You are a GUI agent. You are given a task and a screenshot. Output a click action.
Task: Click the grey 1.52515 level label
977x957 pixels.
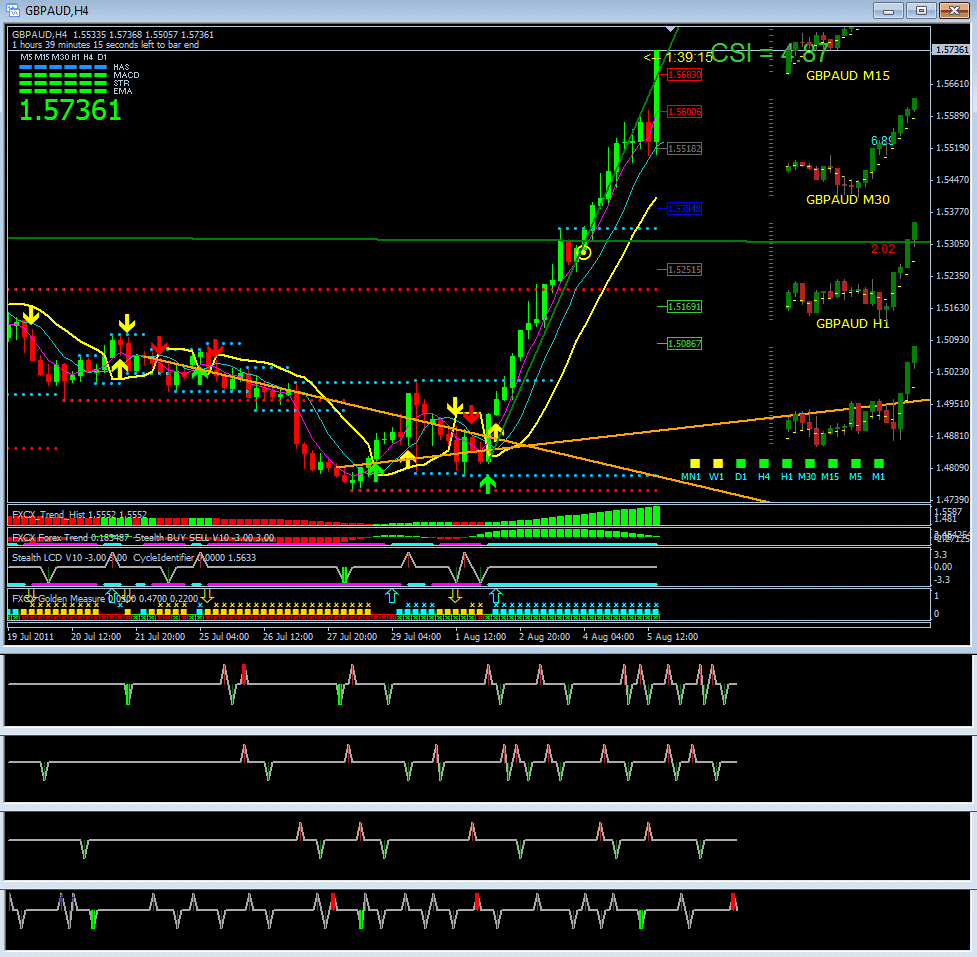684,269
